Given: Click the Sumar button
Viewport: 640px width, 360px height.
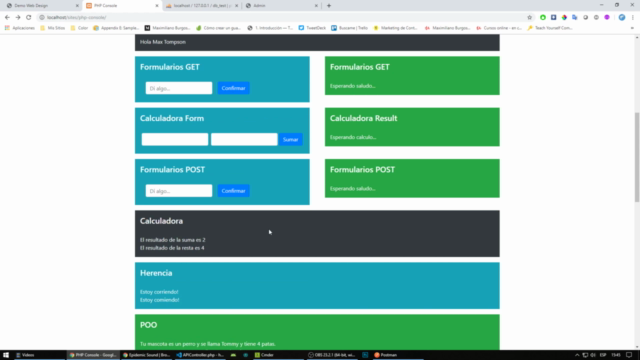Looking at the screenshot, I should (x=291, y=139).
